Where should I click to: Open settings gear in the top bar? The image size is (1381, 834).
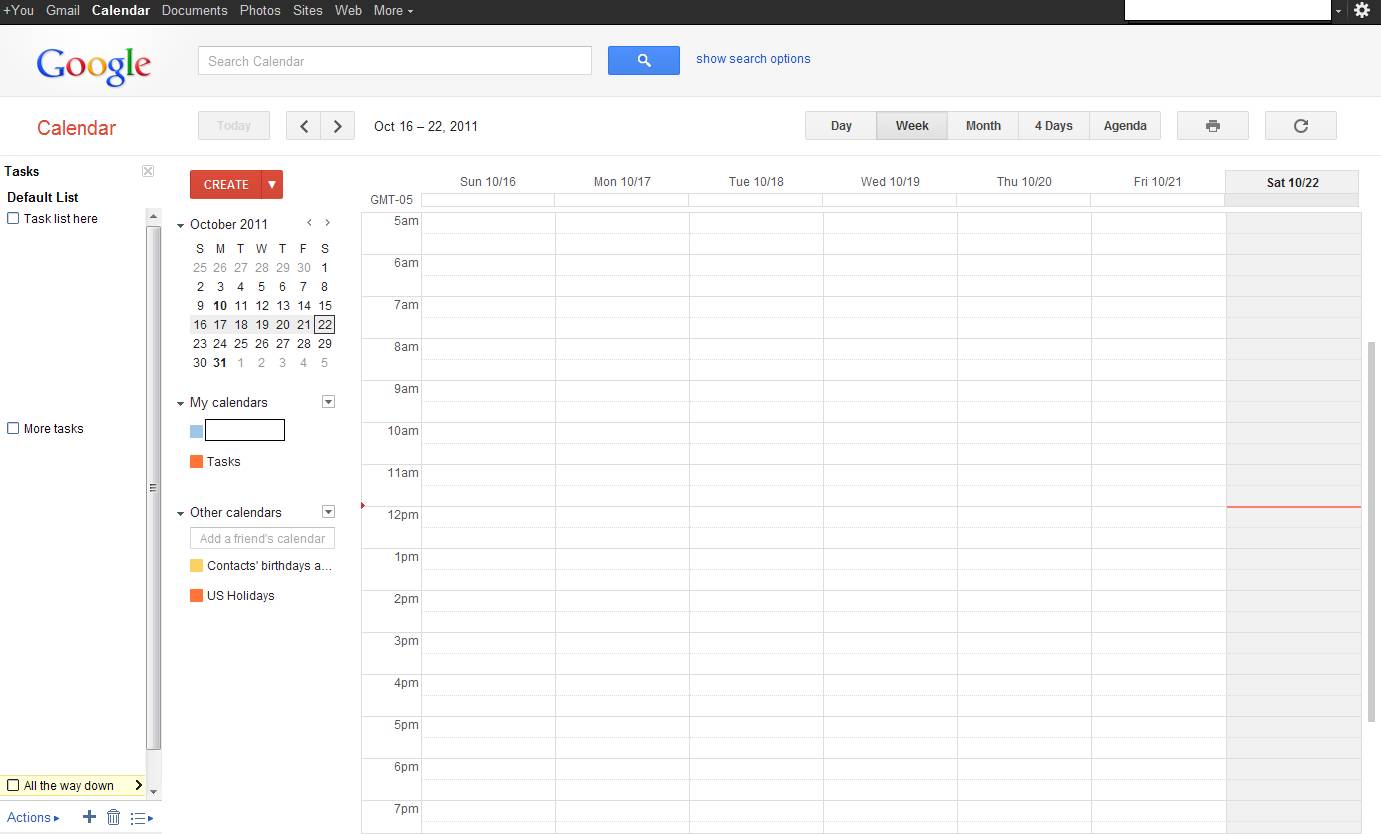[x=1362, y=10]
